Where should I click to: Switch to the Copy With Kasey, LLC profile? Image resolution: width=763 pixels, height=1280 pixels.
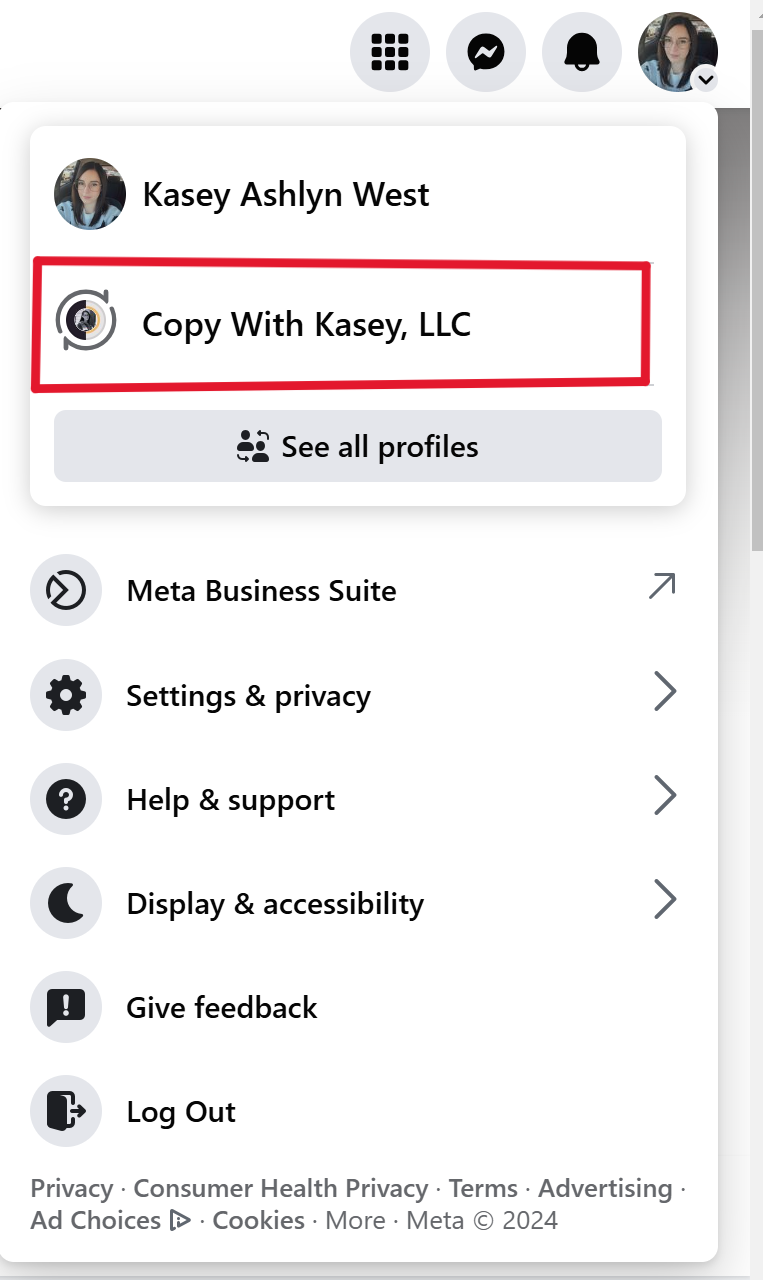click(x=306, y=324)
